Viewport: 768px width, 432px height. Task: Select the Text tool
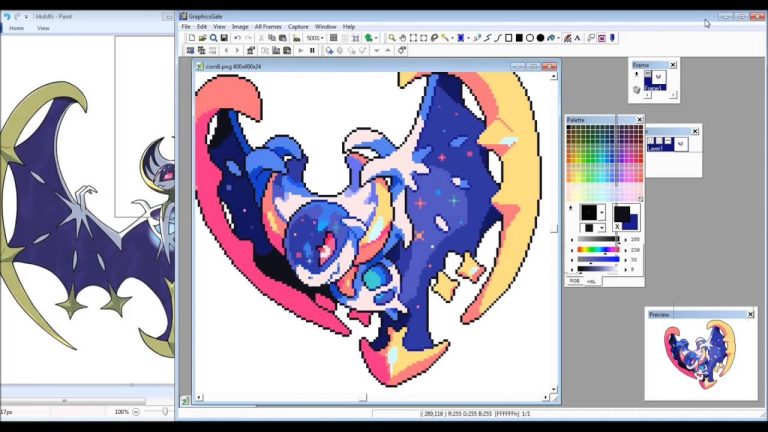pos(577,38)
